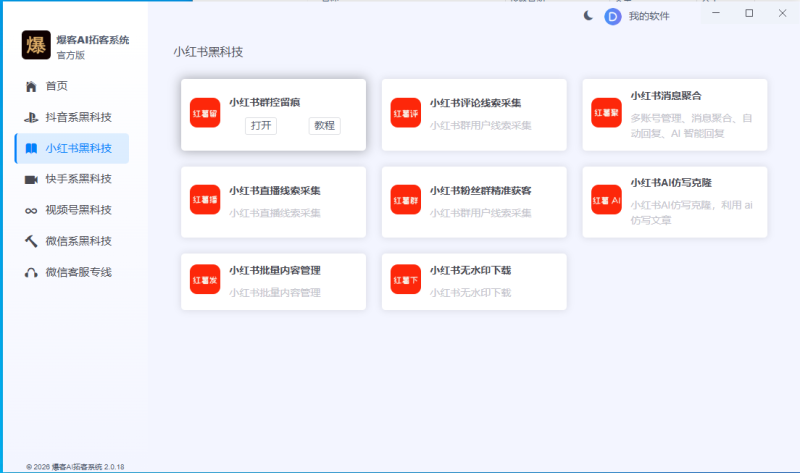Click the 小红书群控留痕 card title
This screenshot has height=473, width=800.
tap(264, 103)
